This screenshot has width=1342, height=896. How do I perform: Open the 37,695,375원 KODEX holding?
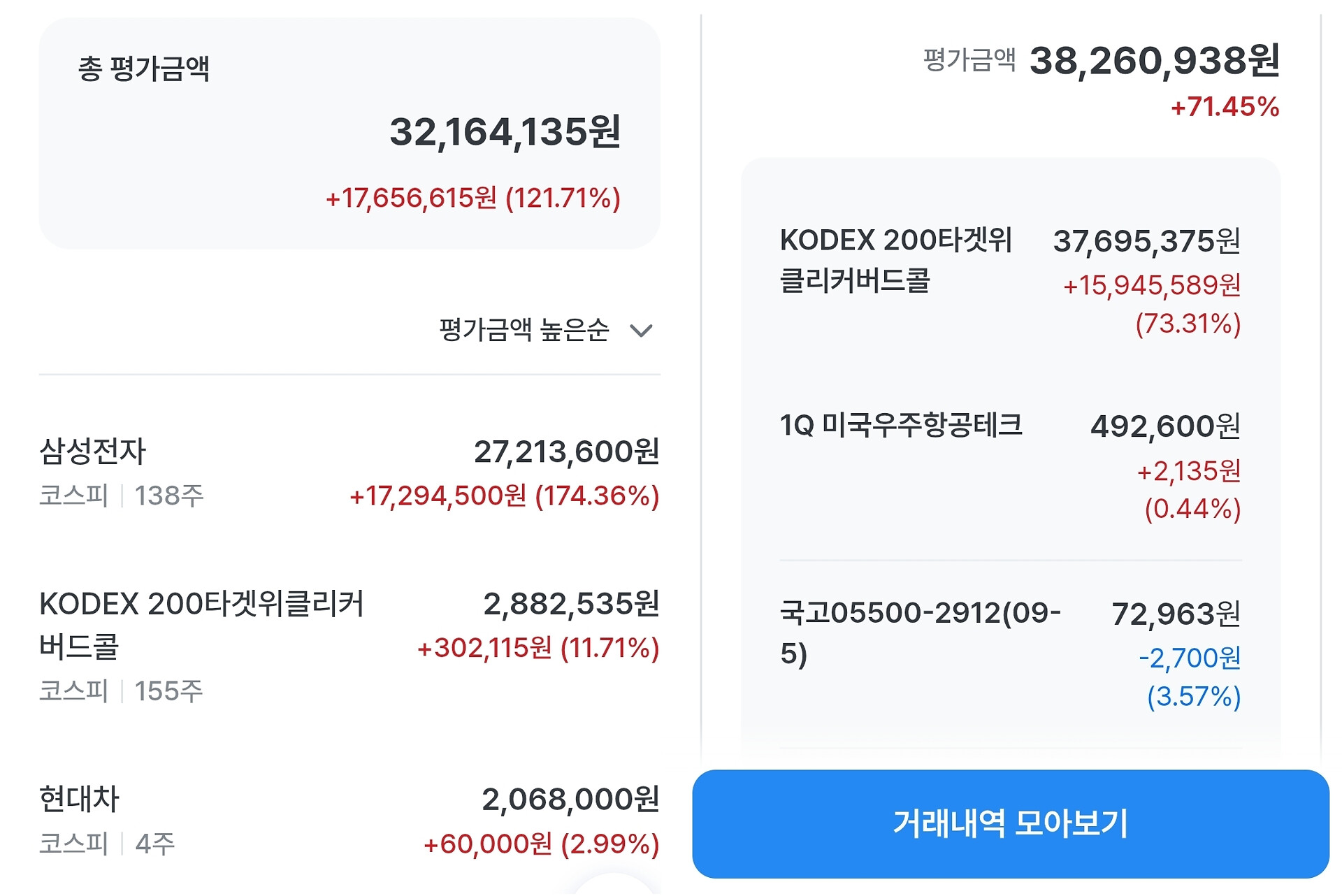[1146, 241]
